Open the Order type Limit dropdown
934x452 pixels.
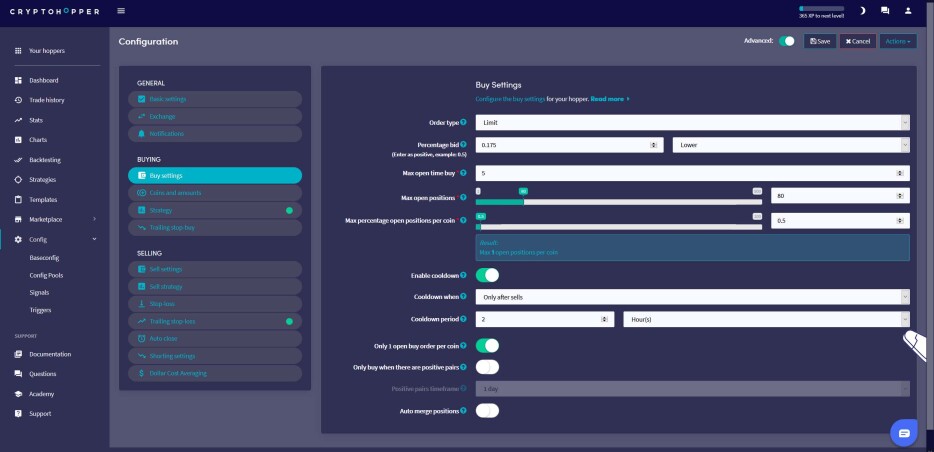pyautogui.click(x=692, y=123)
